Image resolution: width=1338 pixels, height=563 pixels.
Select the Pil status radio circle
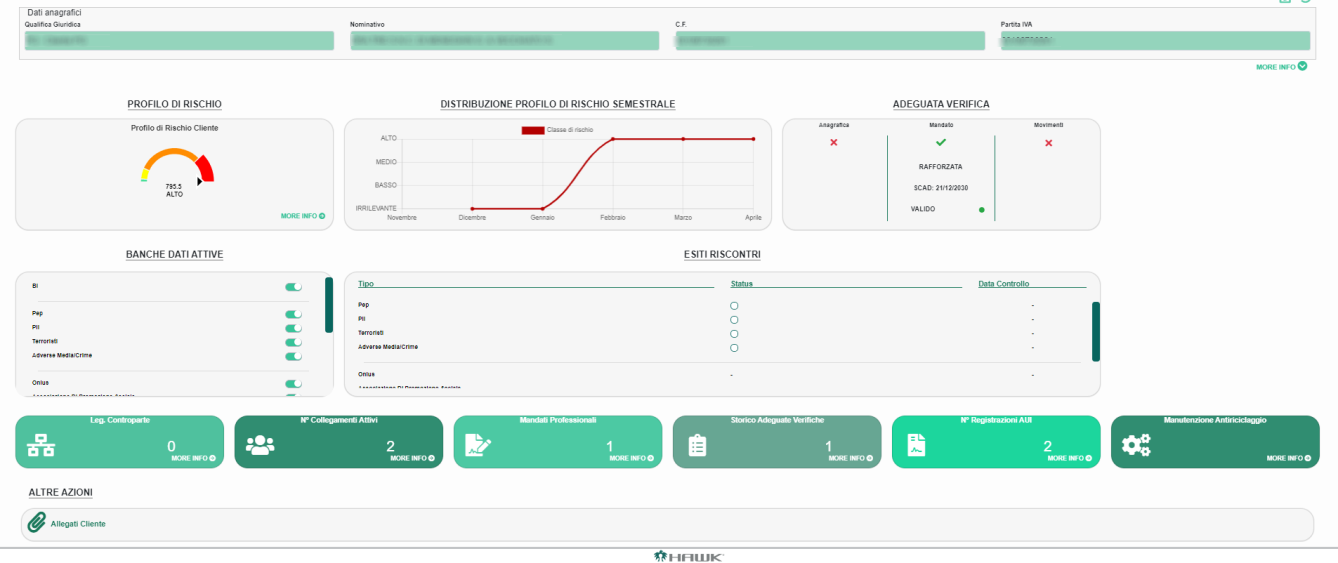click(x=734, y=320)
